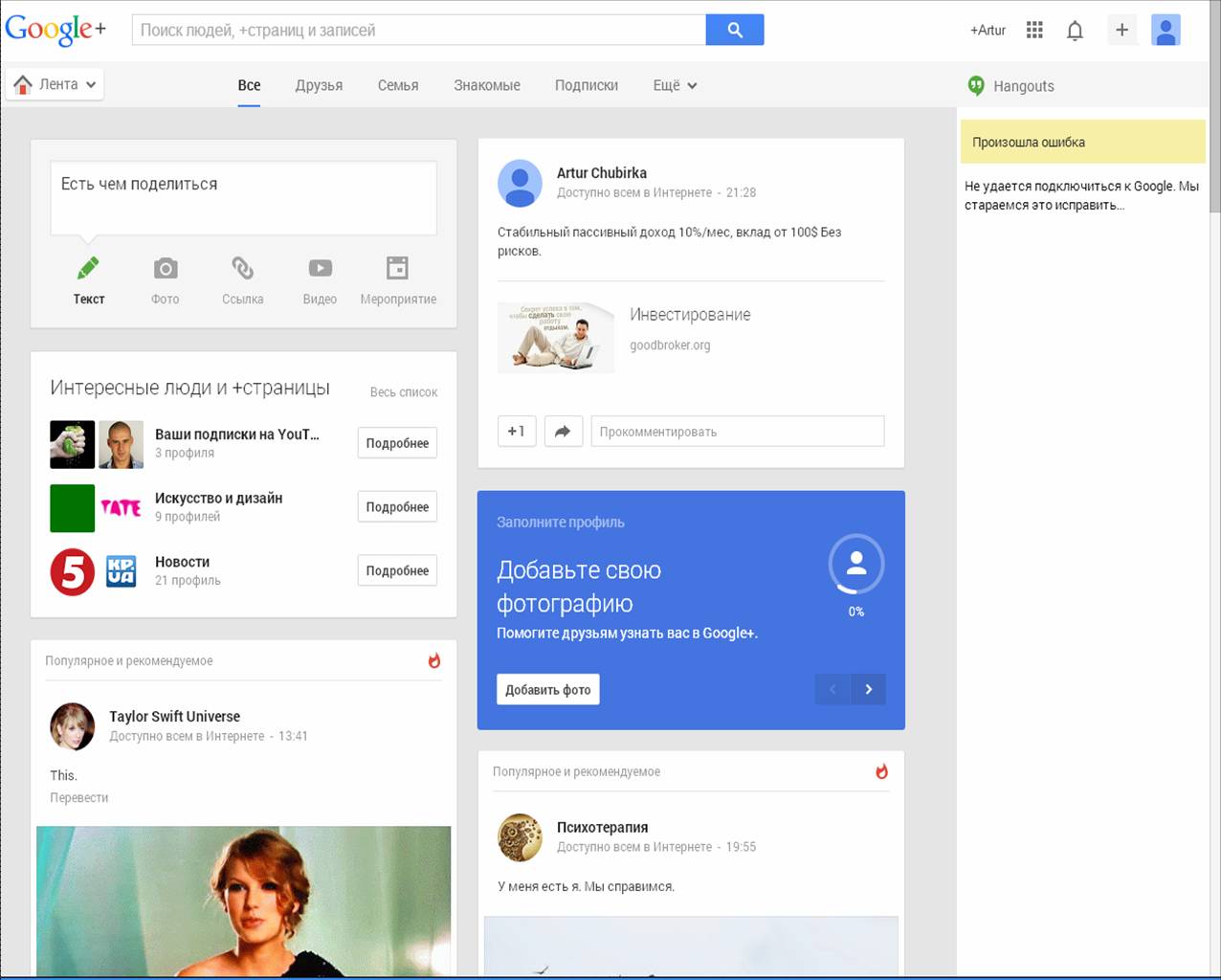Open the notifications bell

pyautogui.click(x=1075, y=31)
